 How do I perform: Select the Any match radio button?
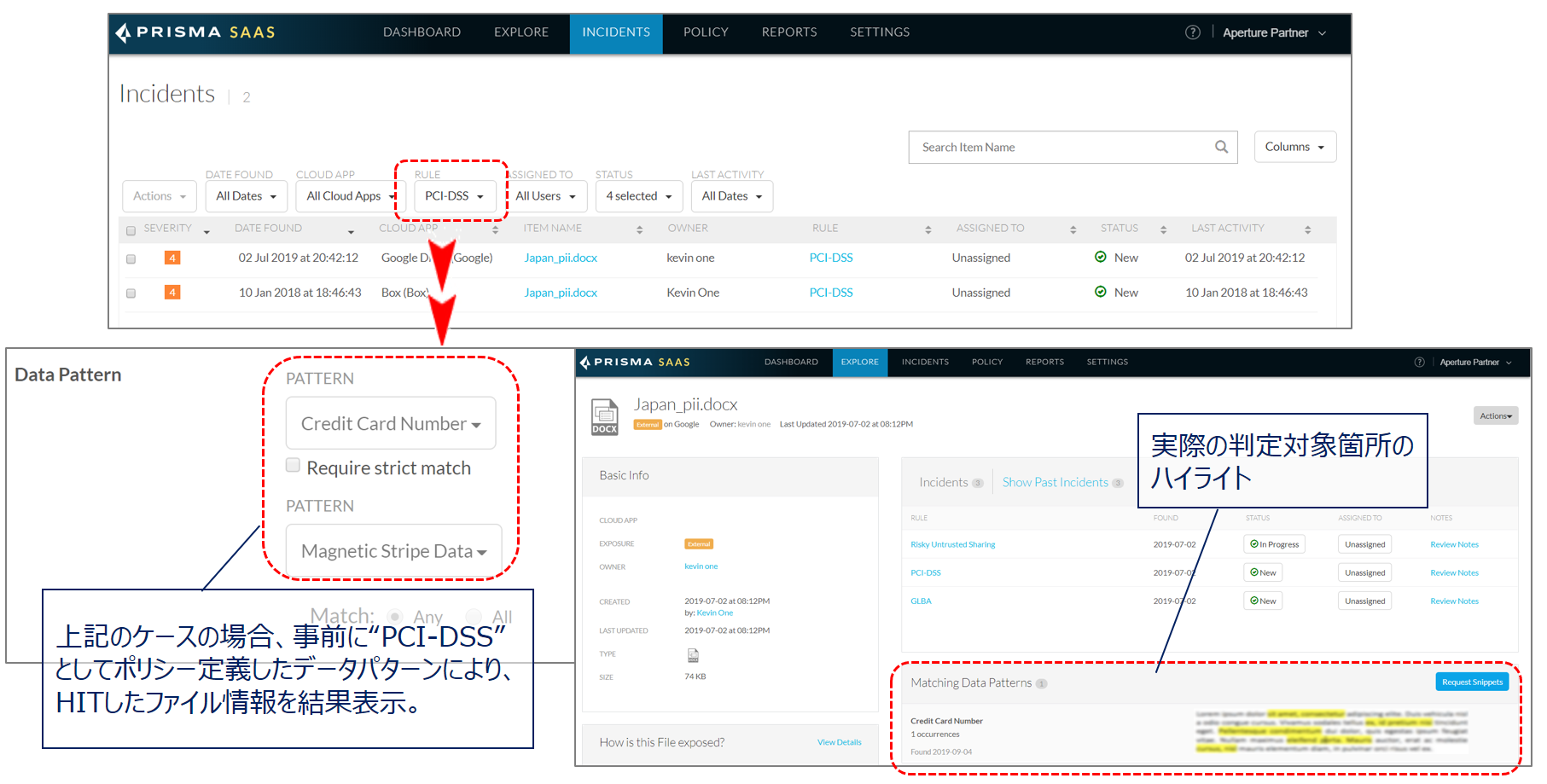pyautogui.click(x=394, y=616)
